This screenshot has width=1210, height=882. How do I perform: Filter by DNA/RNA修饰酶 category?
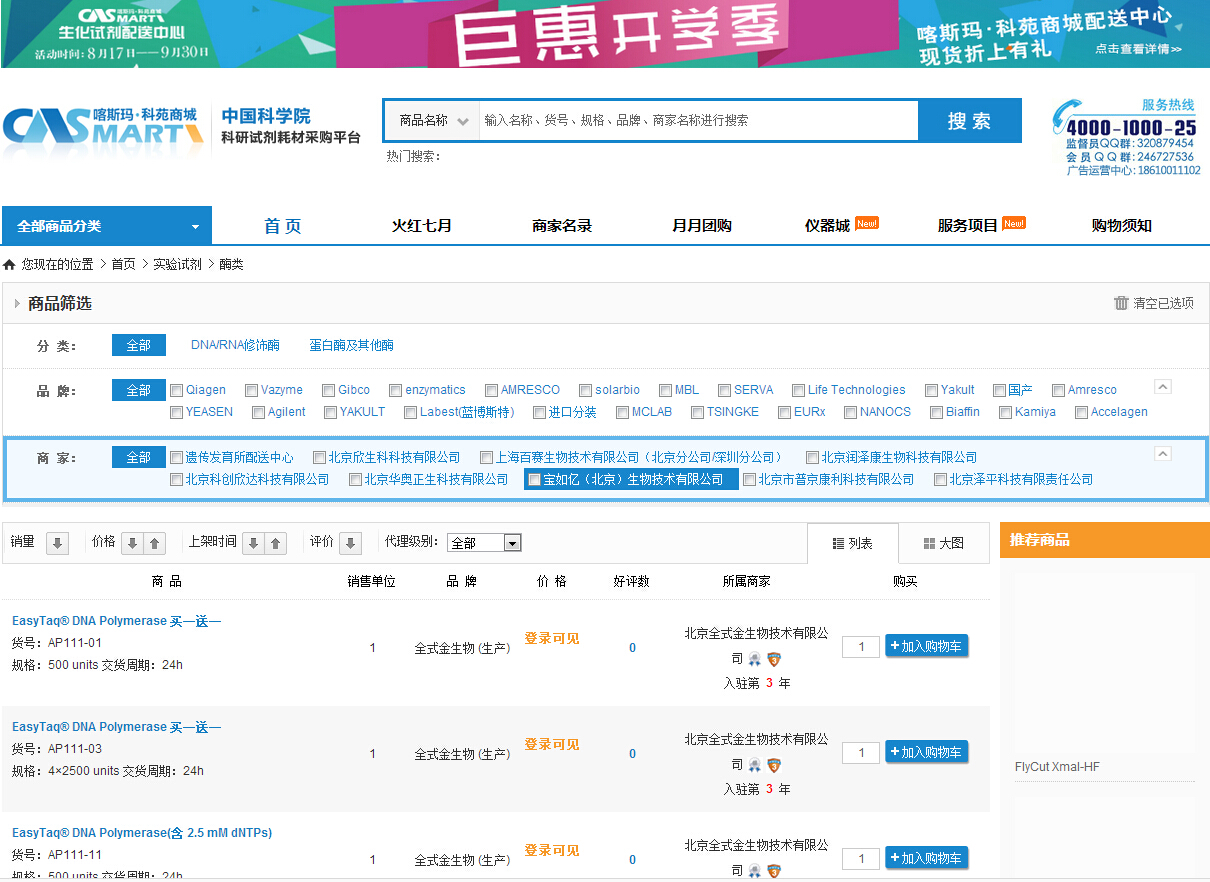tap(235, 345)
